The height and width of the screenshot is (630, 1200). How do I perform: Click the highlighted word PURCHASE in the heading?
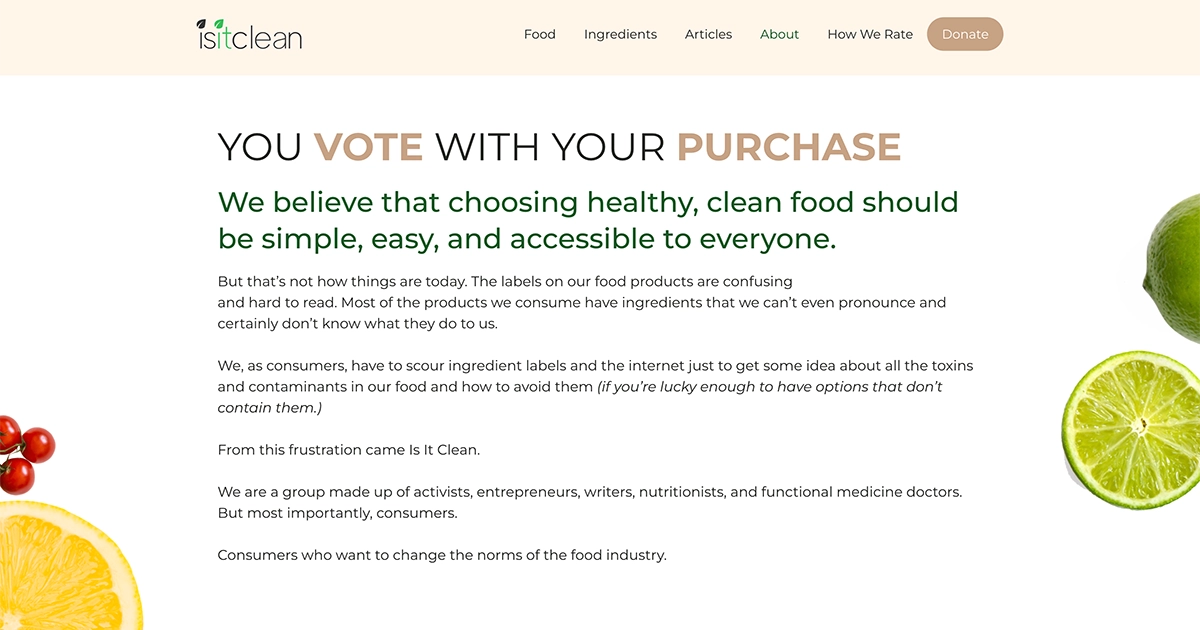(788, 147)
